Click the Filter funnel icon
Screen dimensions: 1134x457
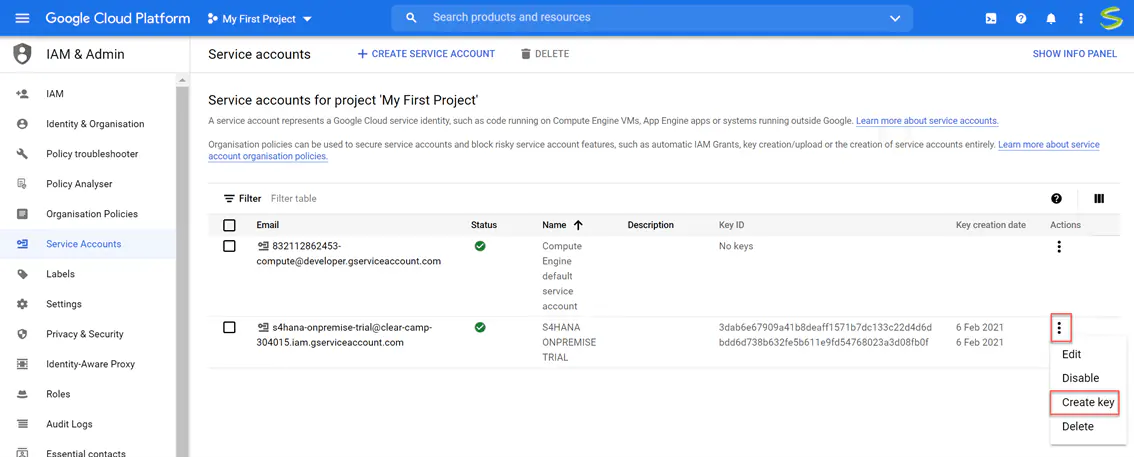[229, 198]
